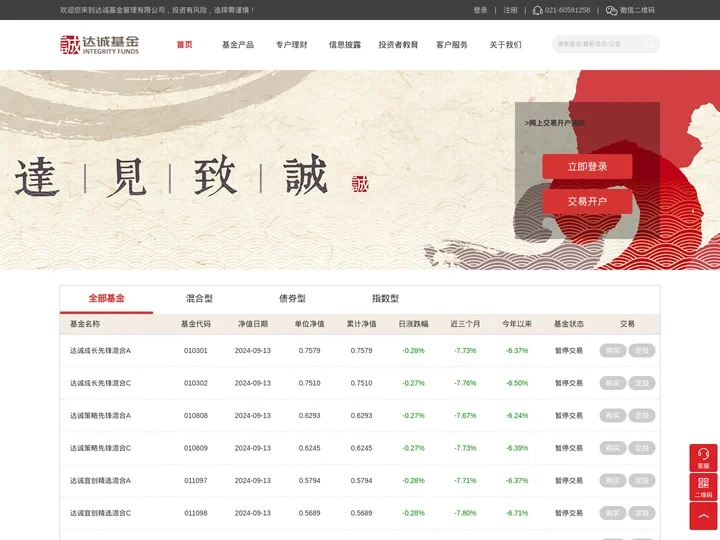The image size is (720, 540).
Task: Click fund code 011098
Action: [196, 513]
